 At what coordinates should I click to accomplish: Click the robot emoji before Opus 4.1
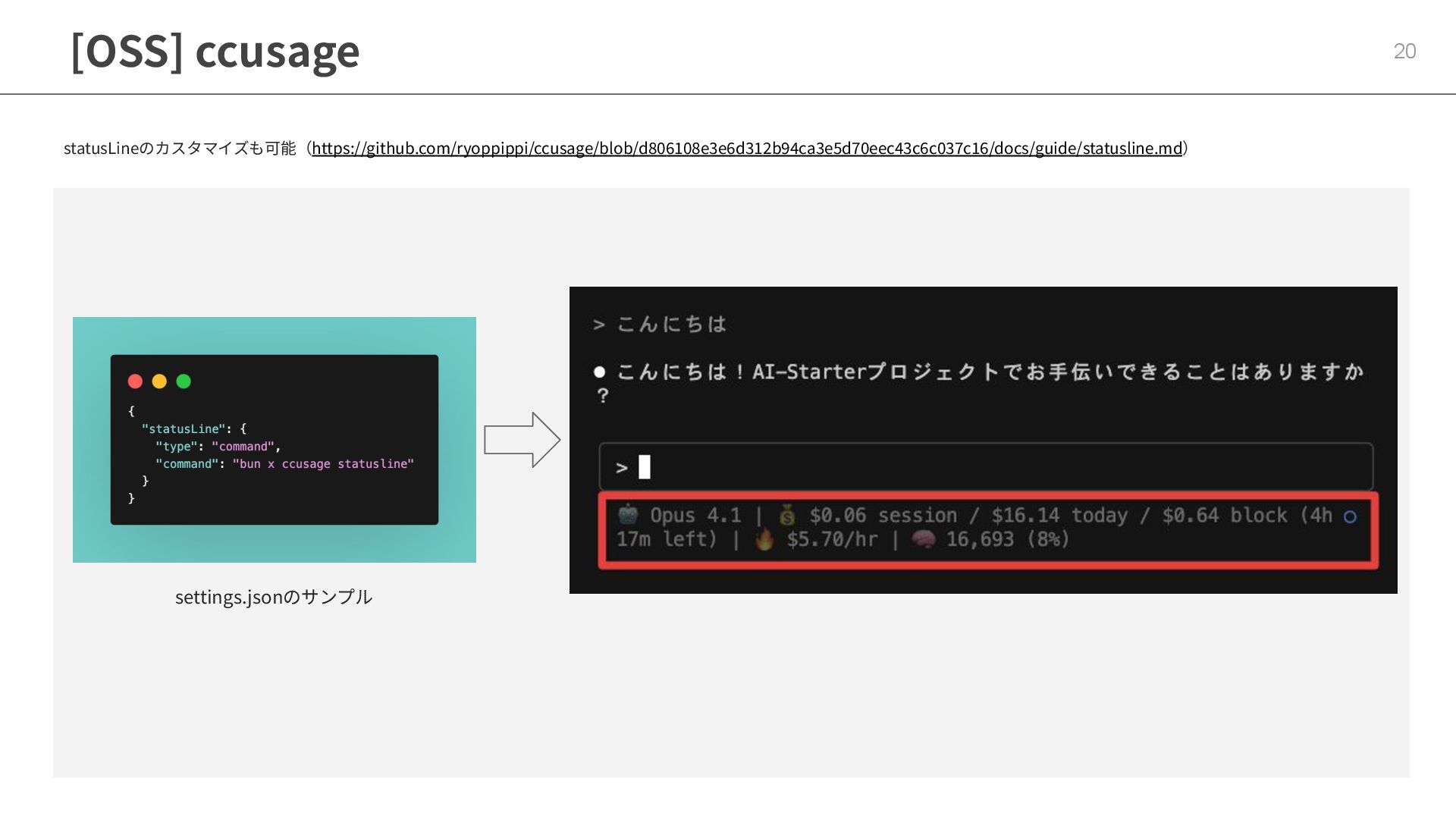pos(628,515)
